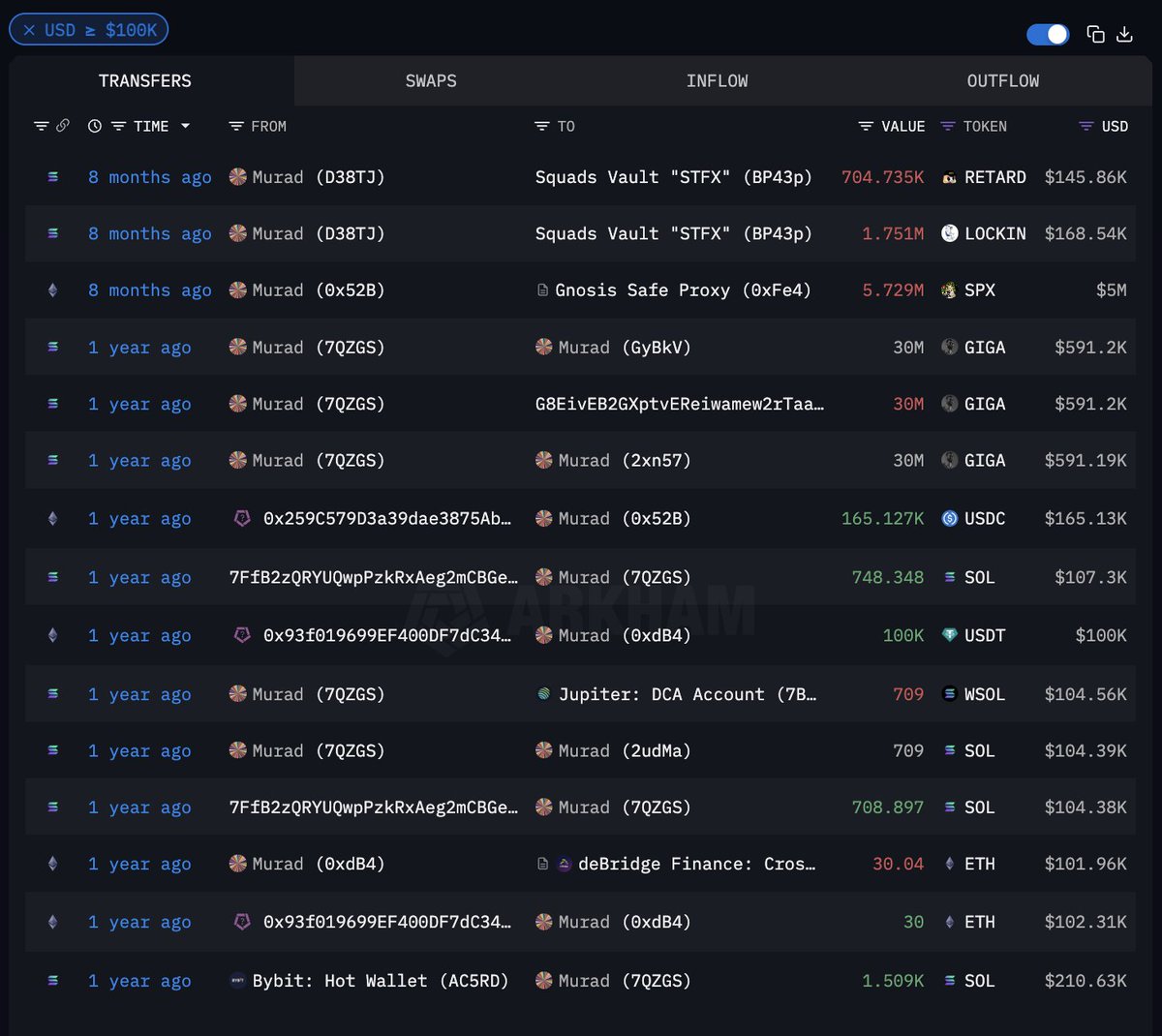Click the Jupiter icon in the DCA Account row
1162x1036 pixels.
(x=544, y=694)
